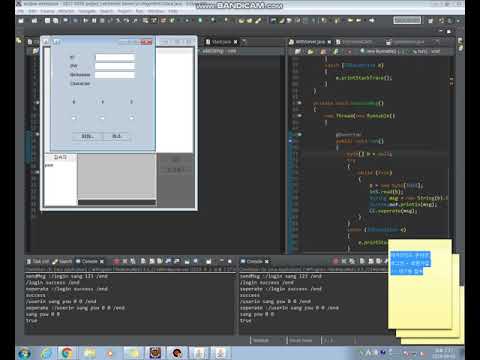
Task: Click the PW input field in sign-up dialog
Action: 115,66
